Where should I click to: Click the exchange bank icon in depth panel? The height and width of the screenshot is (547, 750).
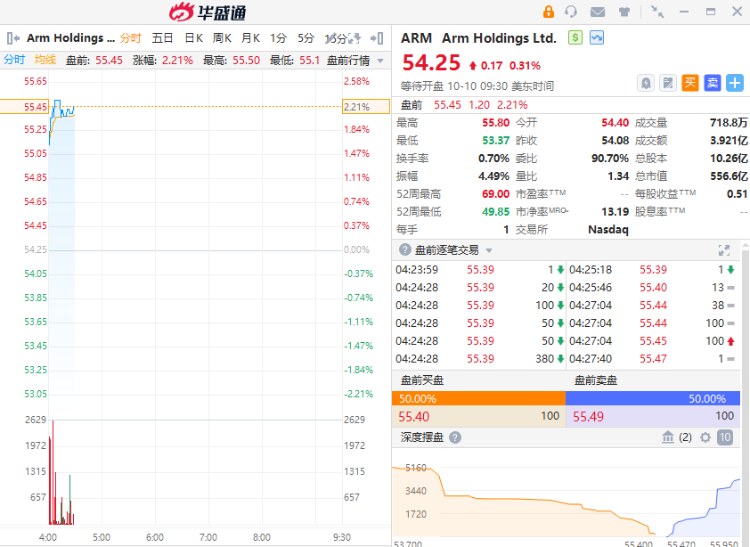tap(668, 437)
